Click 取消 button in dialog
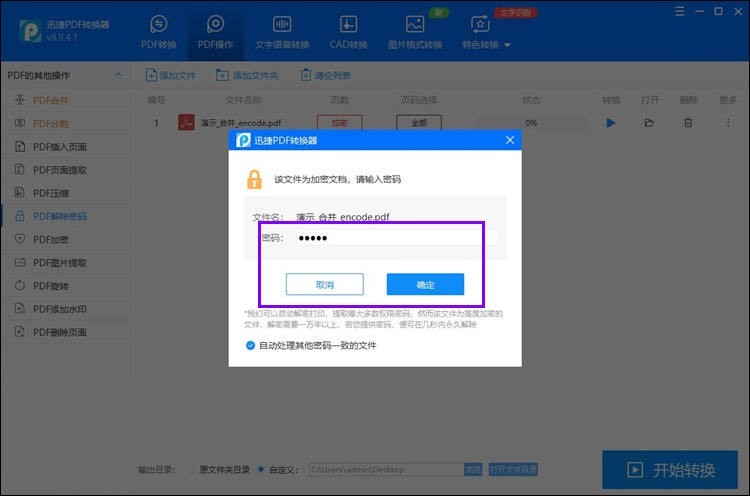This screenshot has width=750, height=496. 325,285
